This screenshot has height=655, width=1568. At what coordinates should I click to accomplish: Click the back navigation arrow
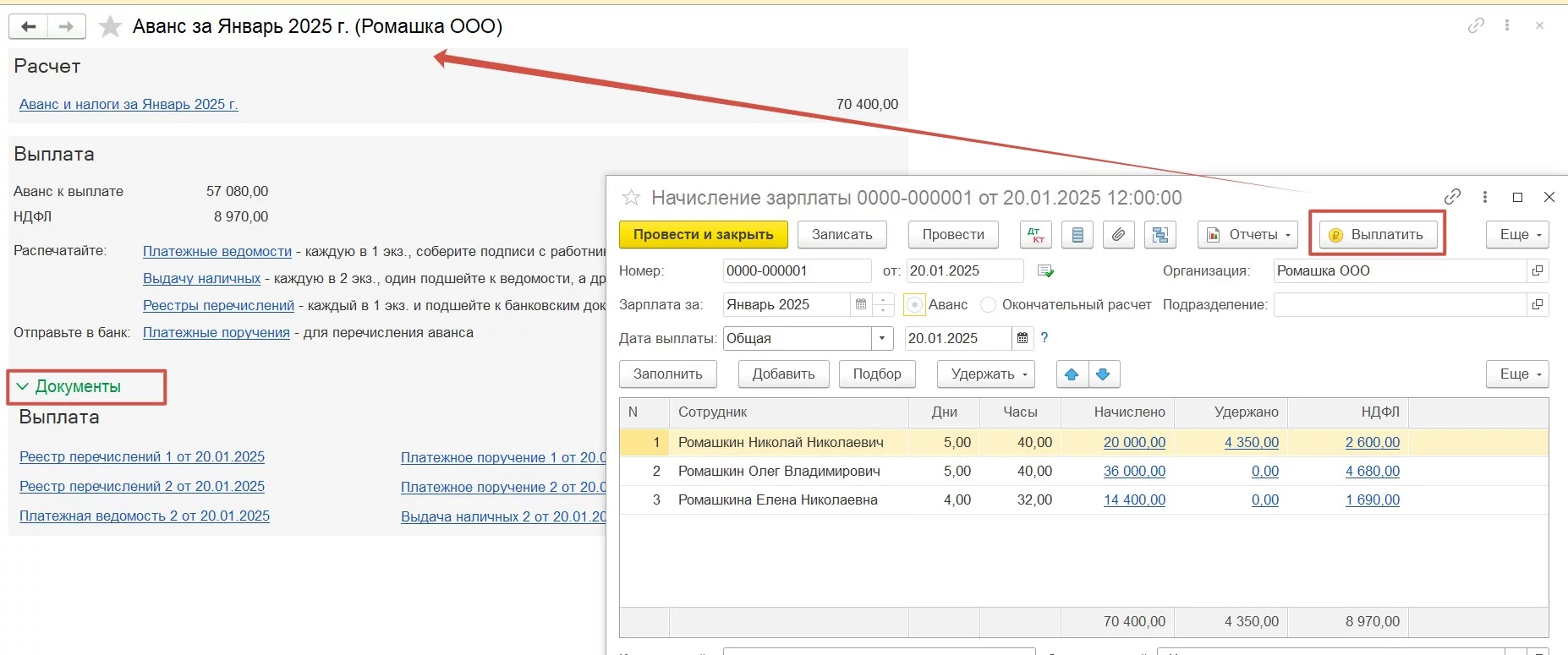pos(29,27)
